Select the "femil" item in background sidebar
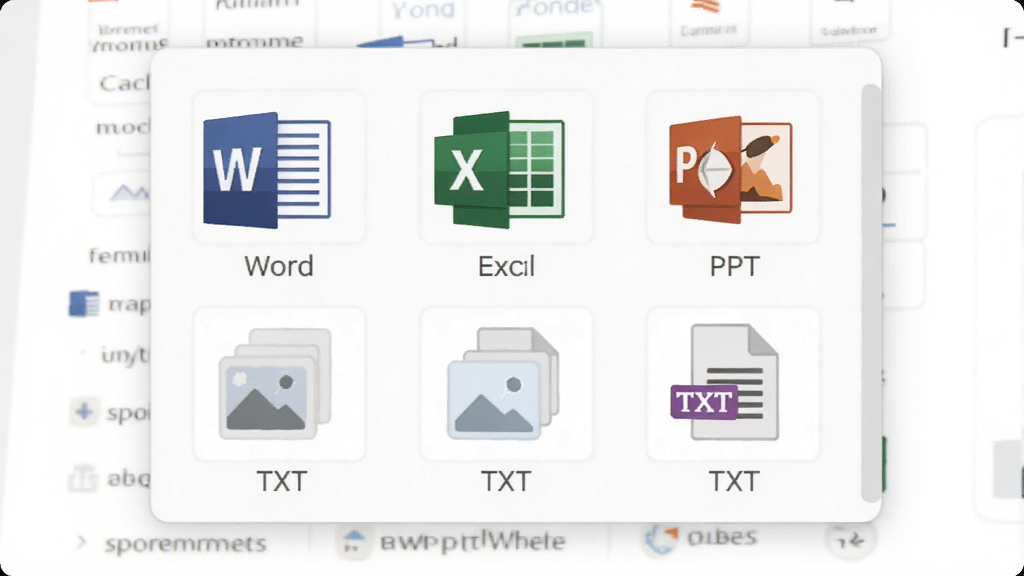 point(120,255)
